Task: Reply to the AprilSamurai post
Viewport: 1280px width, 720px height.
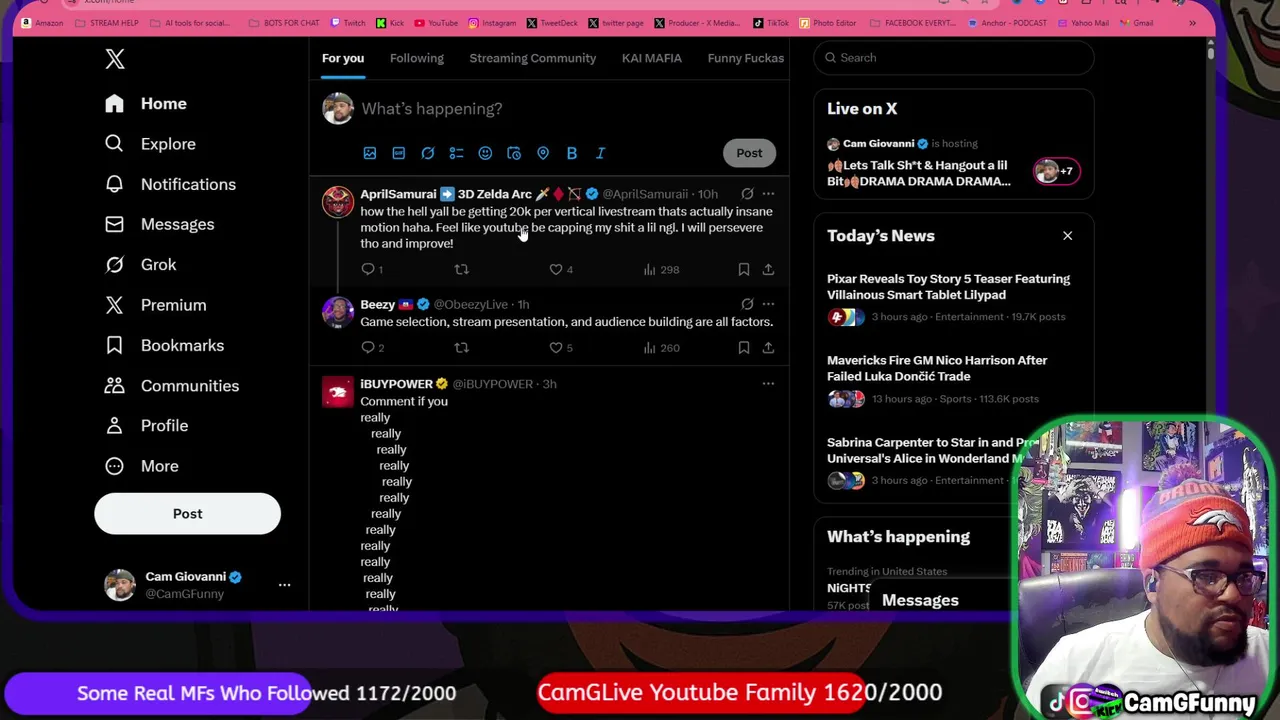Action: 368,269
